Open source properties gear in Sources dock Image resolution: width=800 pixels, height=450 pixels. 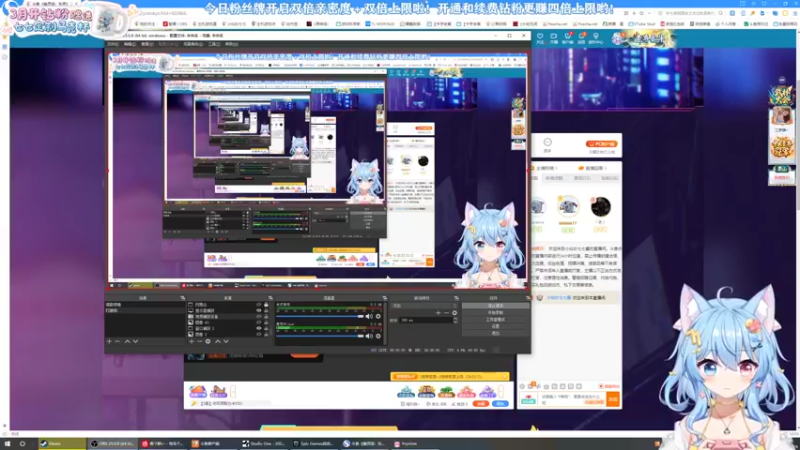[208, 341]
